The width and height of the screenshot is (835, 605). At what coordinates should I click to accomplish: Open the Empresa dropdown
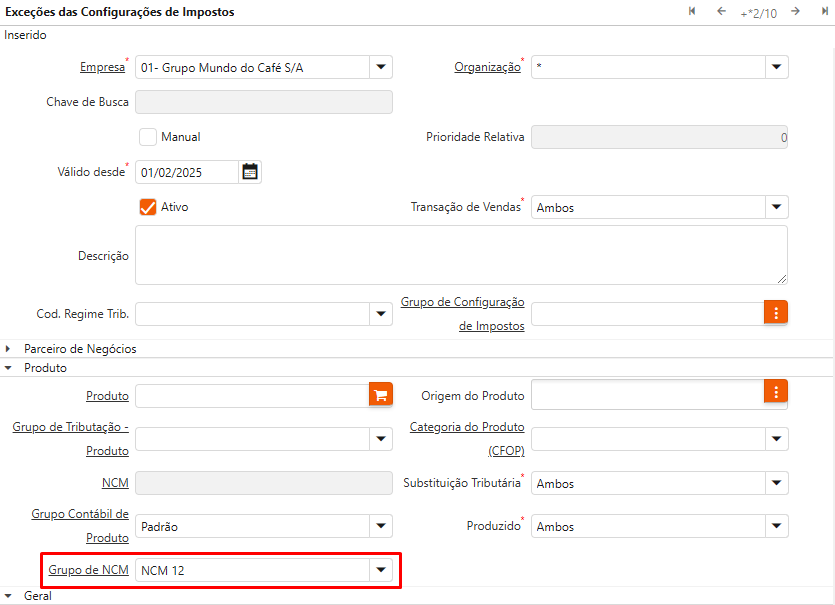pyautogui.click(x=380, y=67)
